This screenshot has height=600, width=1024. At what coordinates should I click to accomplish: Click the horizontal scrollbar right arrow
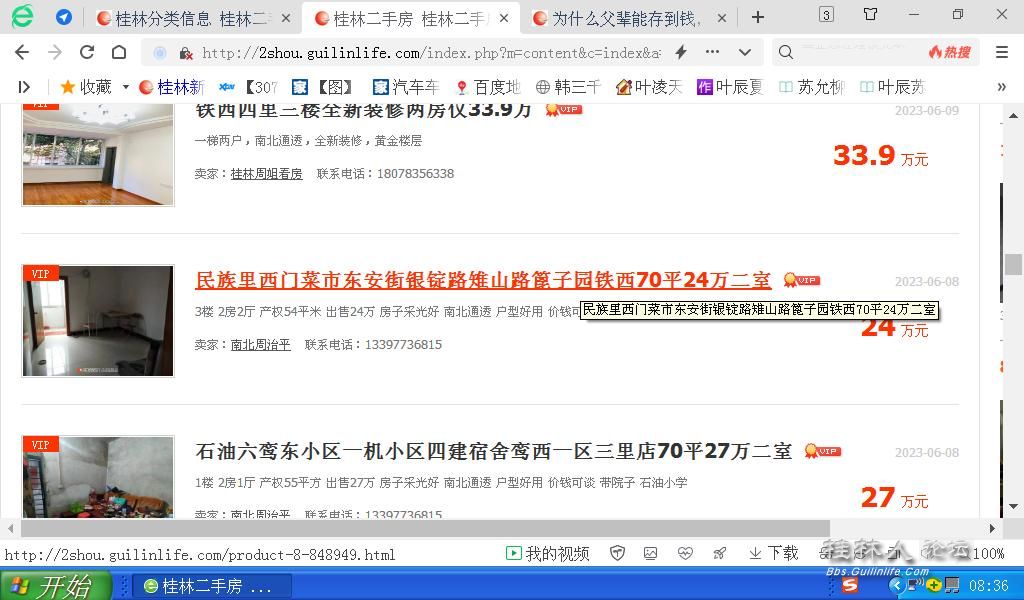click(992, 528)
